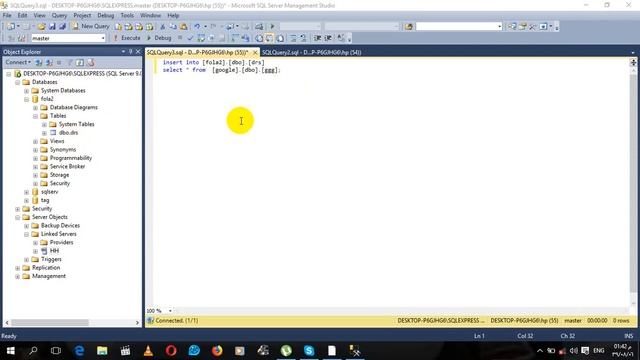The image size is (640, 360).
Task: Open the Connect dropdown in Object Explorer
Action: click(x=18, y=62)
